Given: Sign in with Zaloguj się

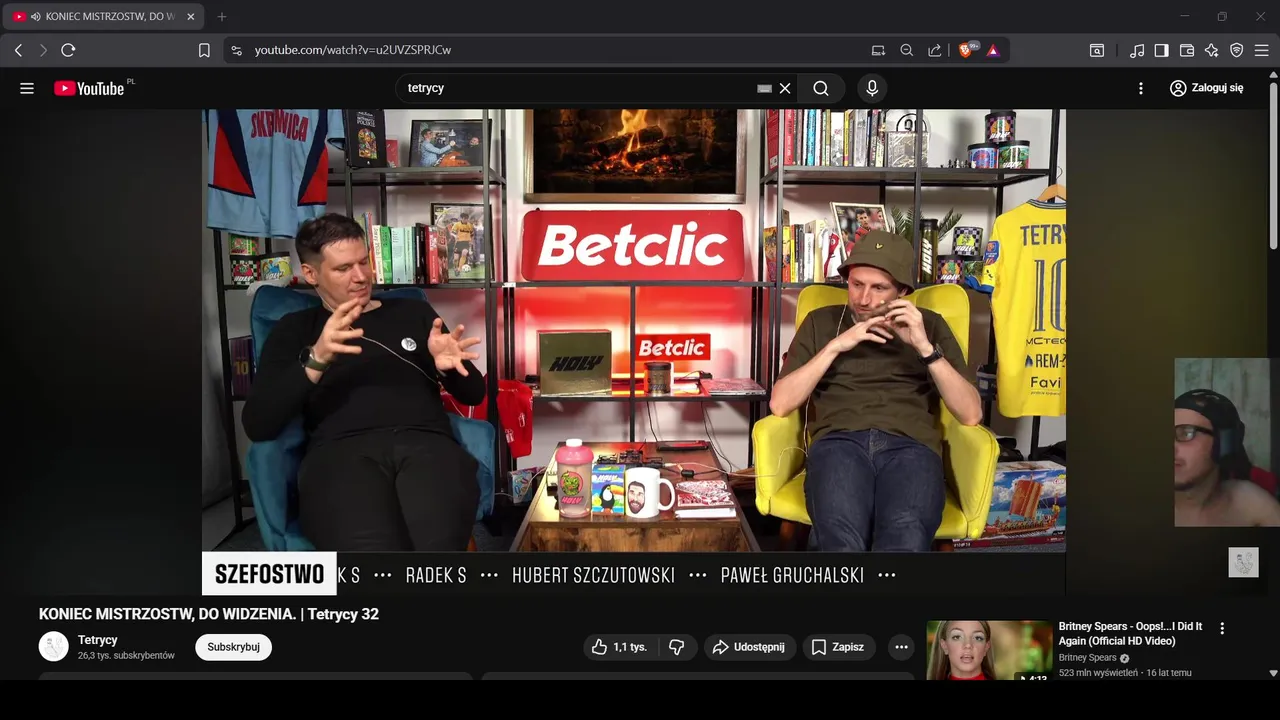Looking at the screenshot, I should [x=1207, y=88].
